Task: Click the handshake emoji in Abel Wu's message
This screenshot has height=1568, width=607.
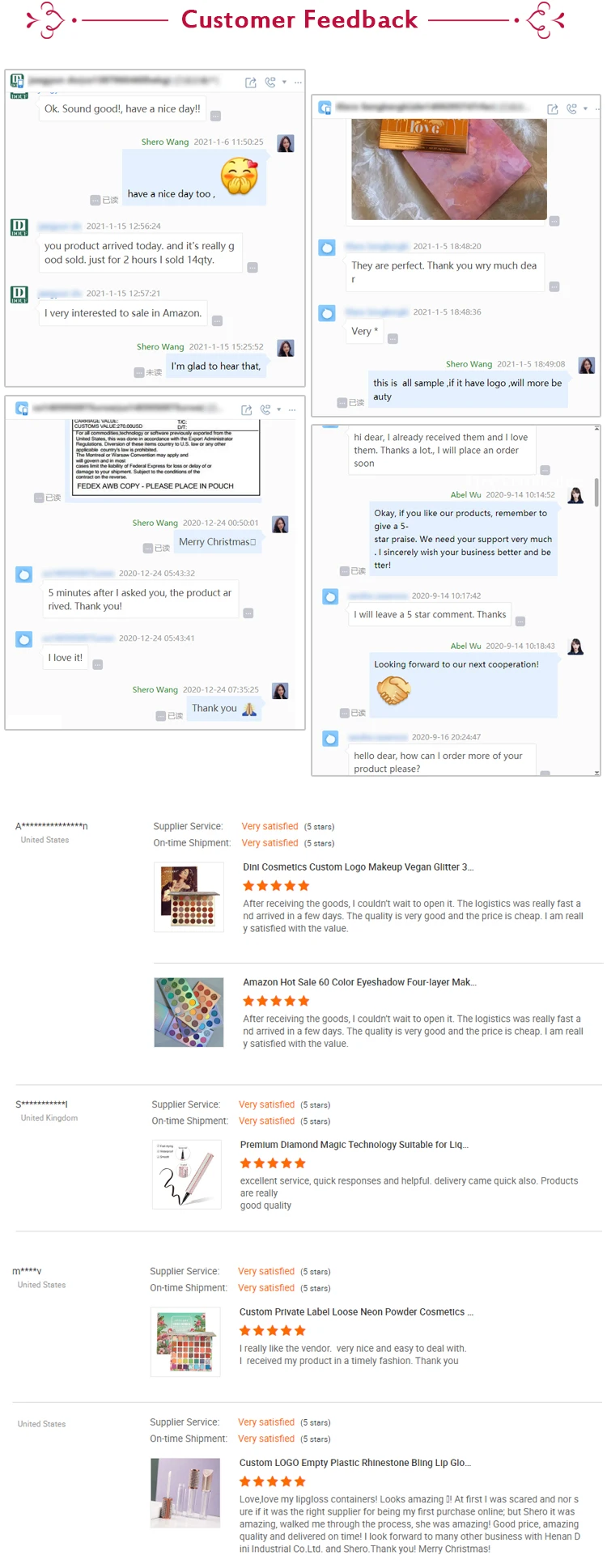Action: (394, 690)
